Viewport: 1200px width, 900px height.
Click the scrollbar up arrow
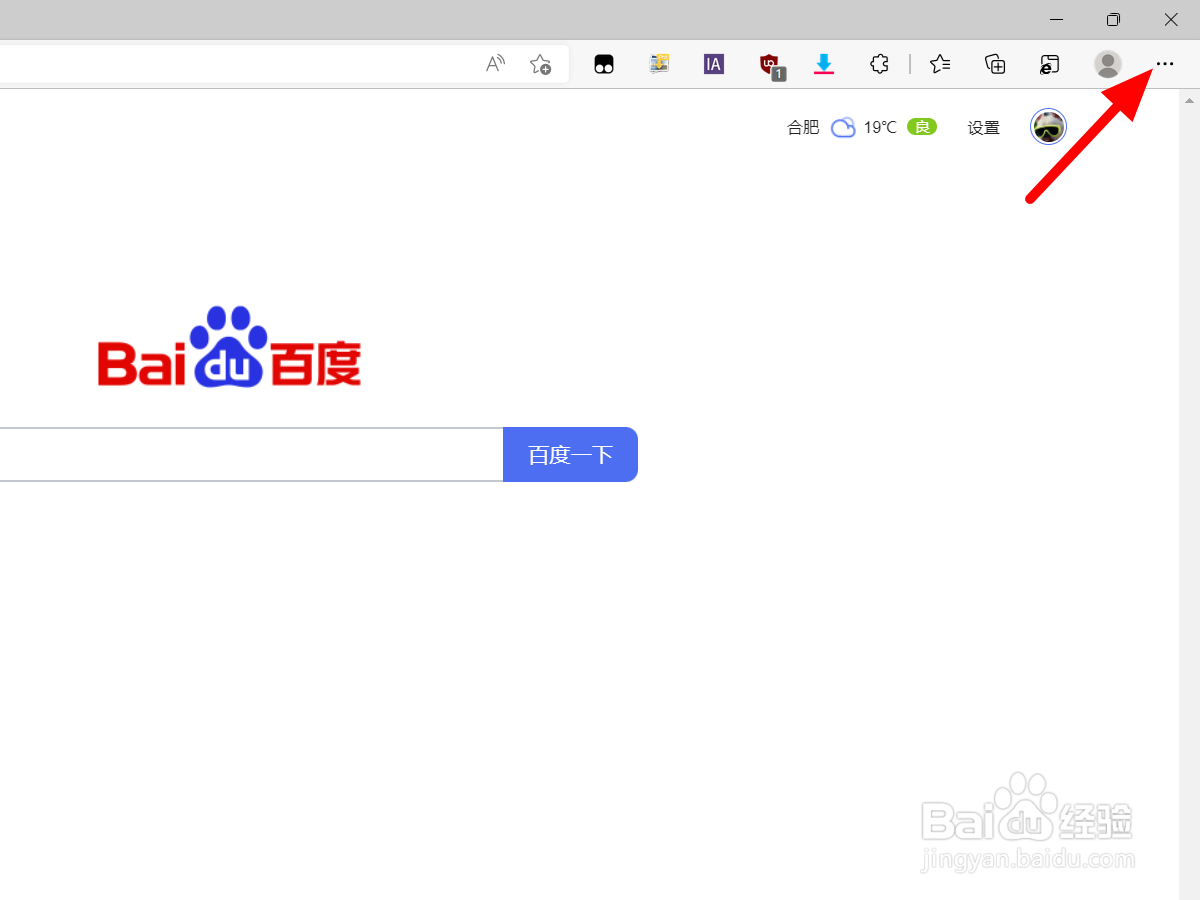(x=1189, y=100)
